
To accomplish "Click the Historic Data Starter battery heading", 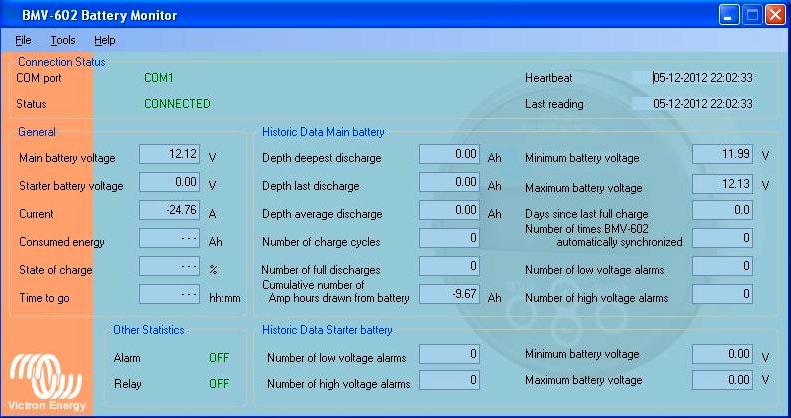I will (327, 330).
